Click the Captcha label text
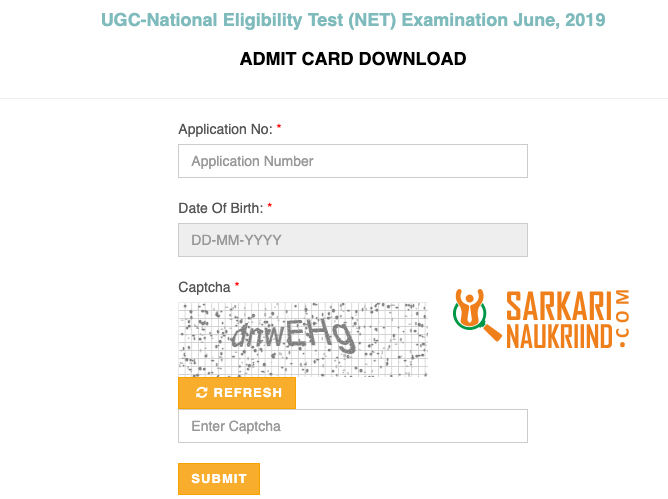The image size is (668, 499). tap(204, 287)
